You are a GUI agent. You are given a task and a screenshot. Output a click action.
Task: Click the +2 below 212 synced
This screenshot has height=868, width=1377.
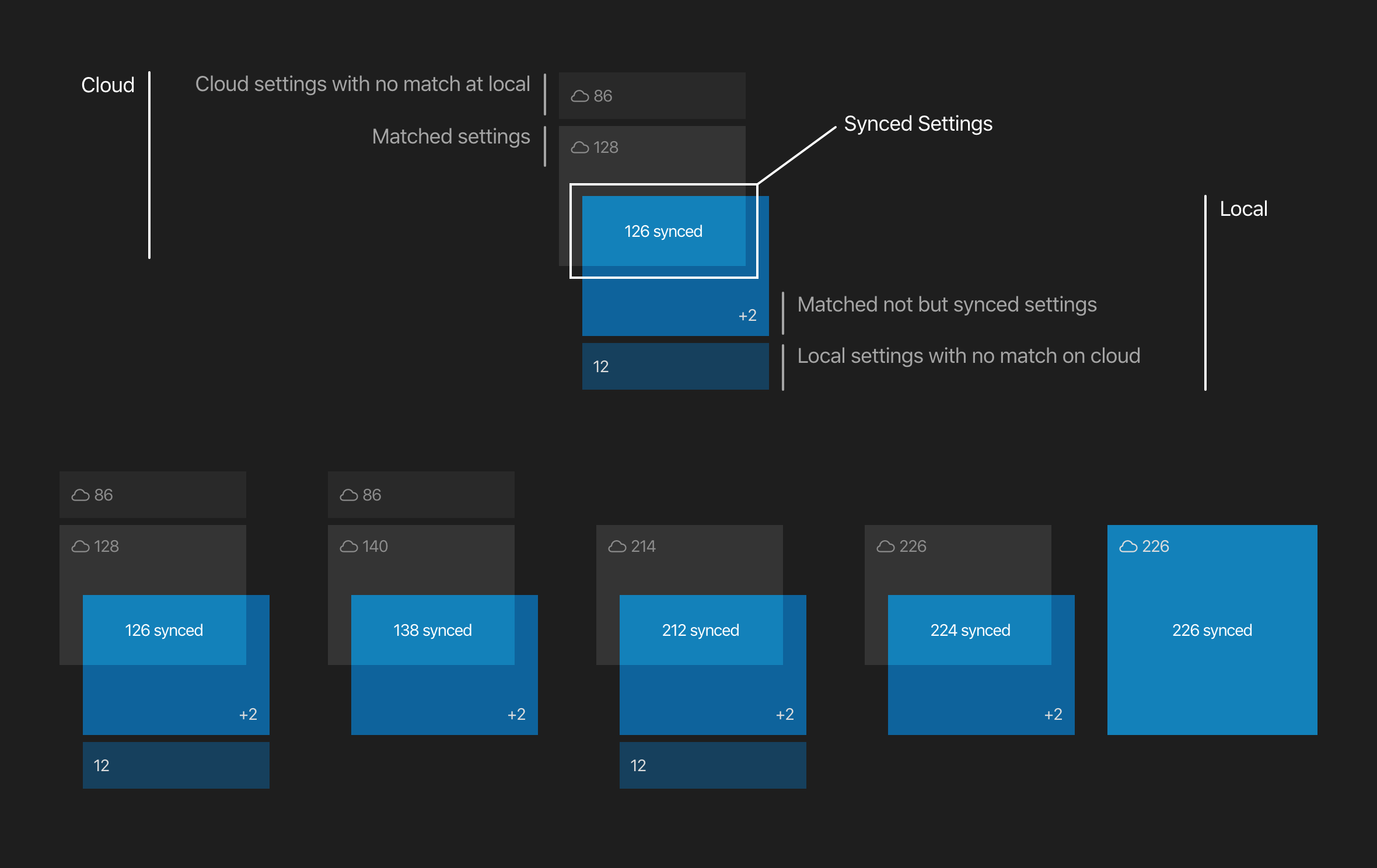(x=785, y=715)
